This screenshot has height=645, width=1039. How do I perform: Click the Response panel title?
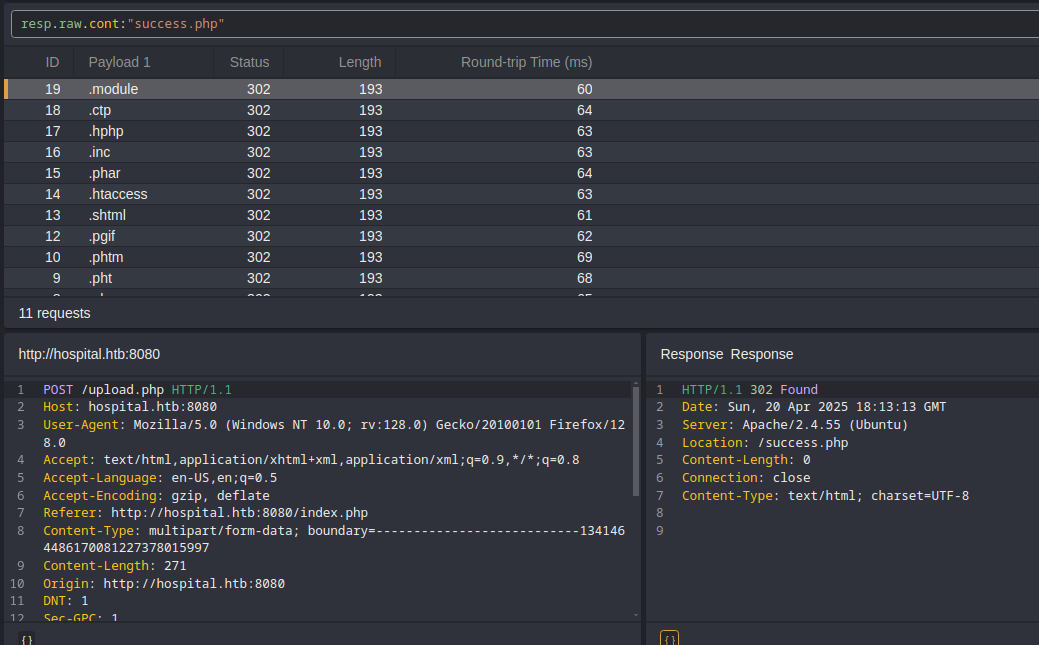(x=727, y=355)
